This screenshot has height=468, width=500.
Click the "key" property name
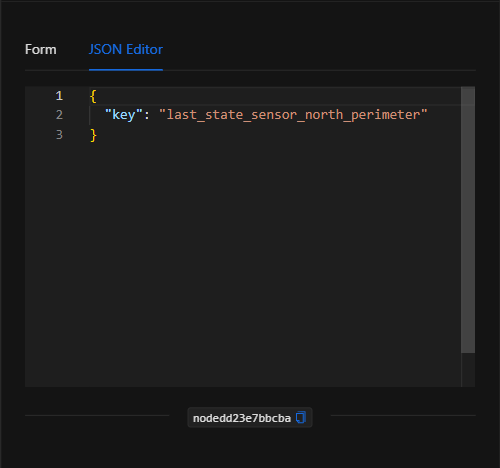click(124, 115)
